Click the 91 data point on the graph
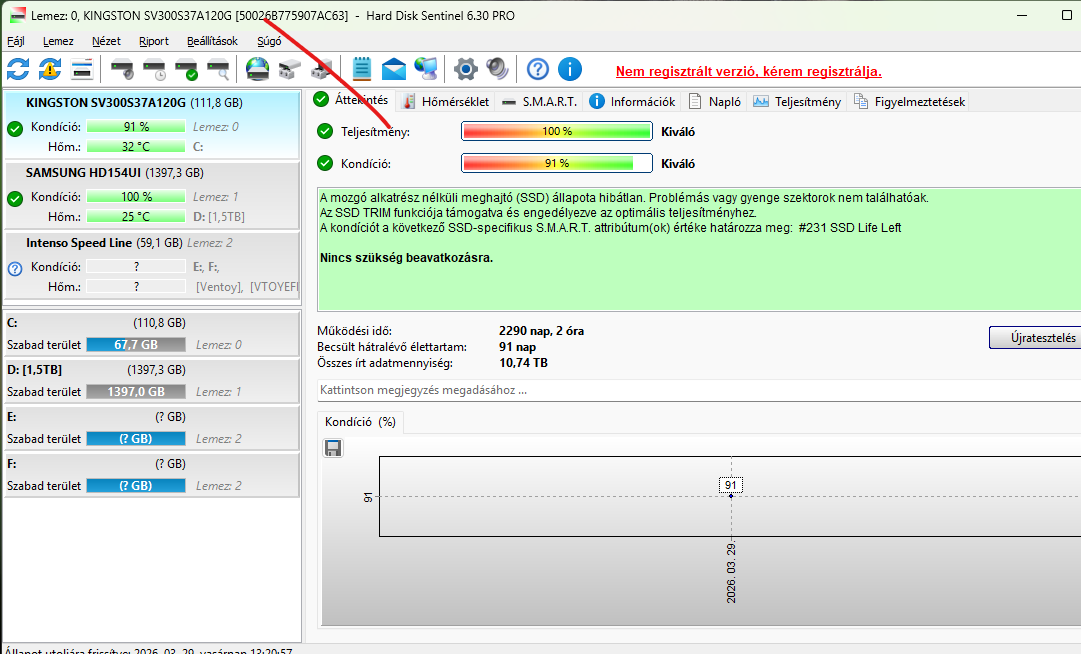1081x654 pixels. [731, 495]
